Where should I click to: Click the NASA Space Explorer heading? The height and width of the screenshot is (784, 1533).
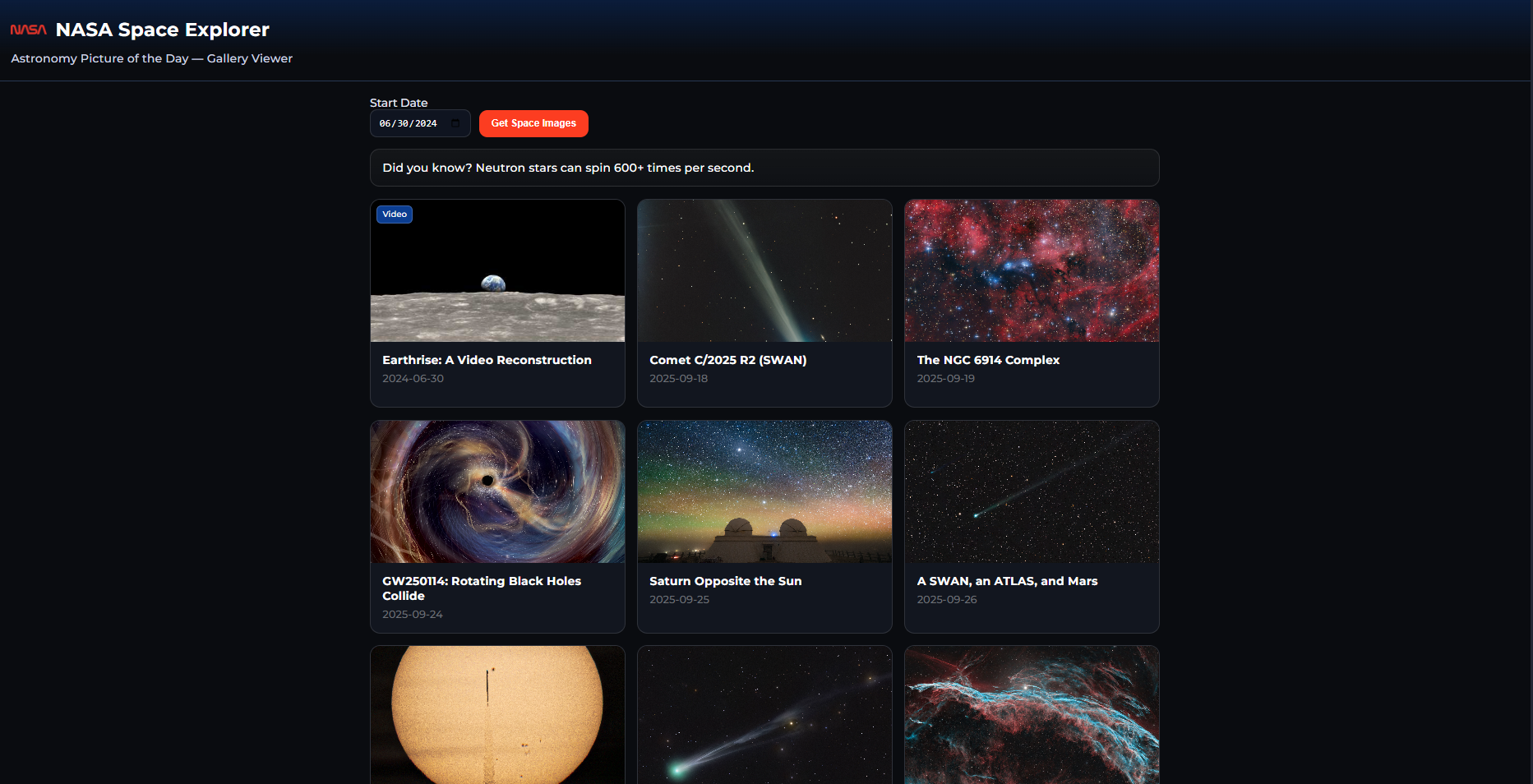point(162,30)
